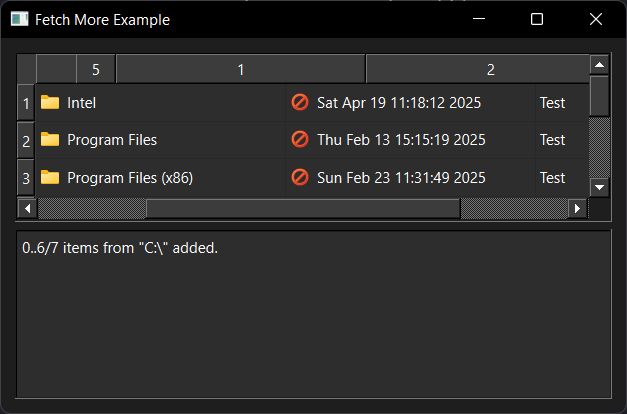Click the vertical scrollbar up arrow
This screenshot has height=414, width=627.
pos(599,65)
